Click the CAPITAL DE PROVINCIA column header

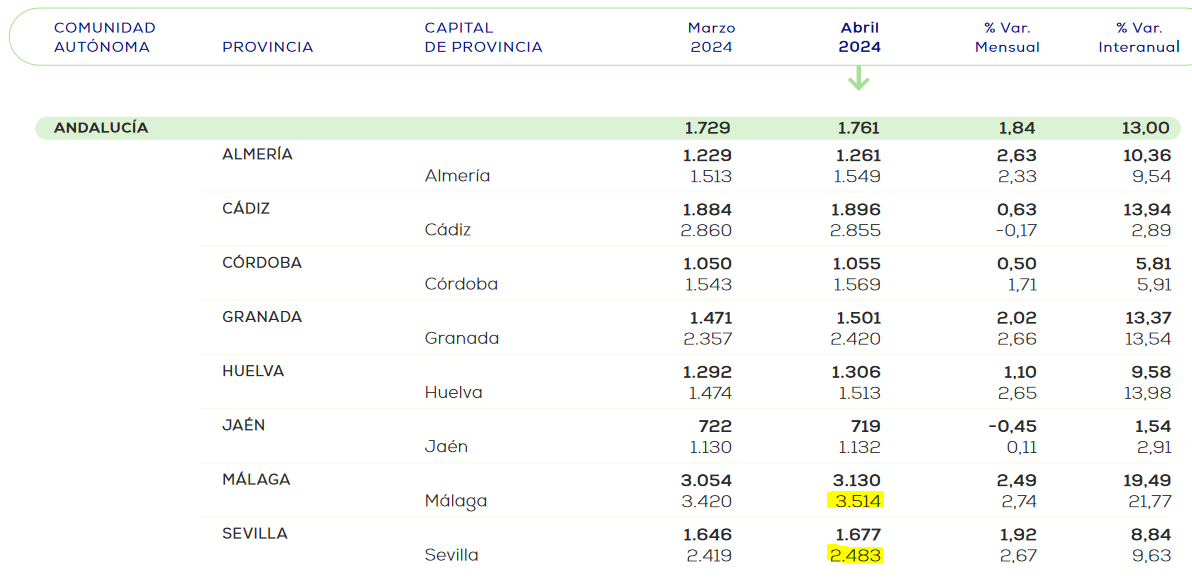[x=483, y=37]
